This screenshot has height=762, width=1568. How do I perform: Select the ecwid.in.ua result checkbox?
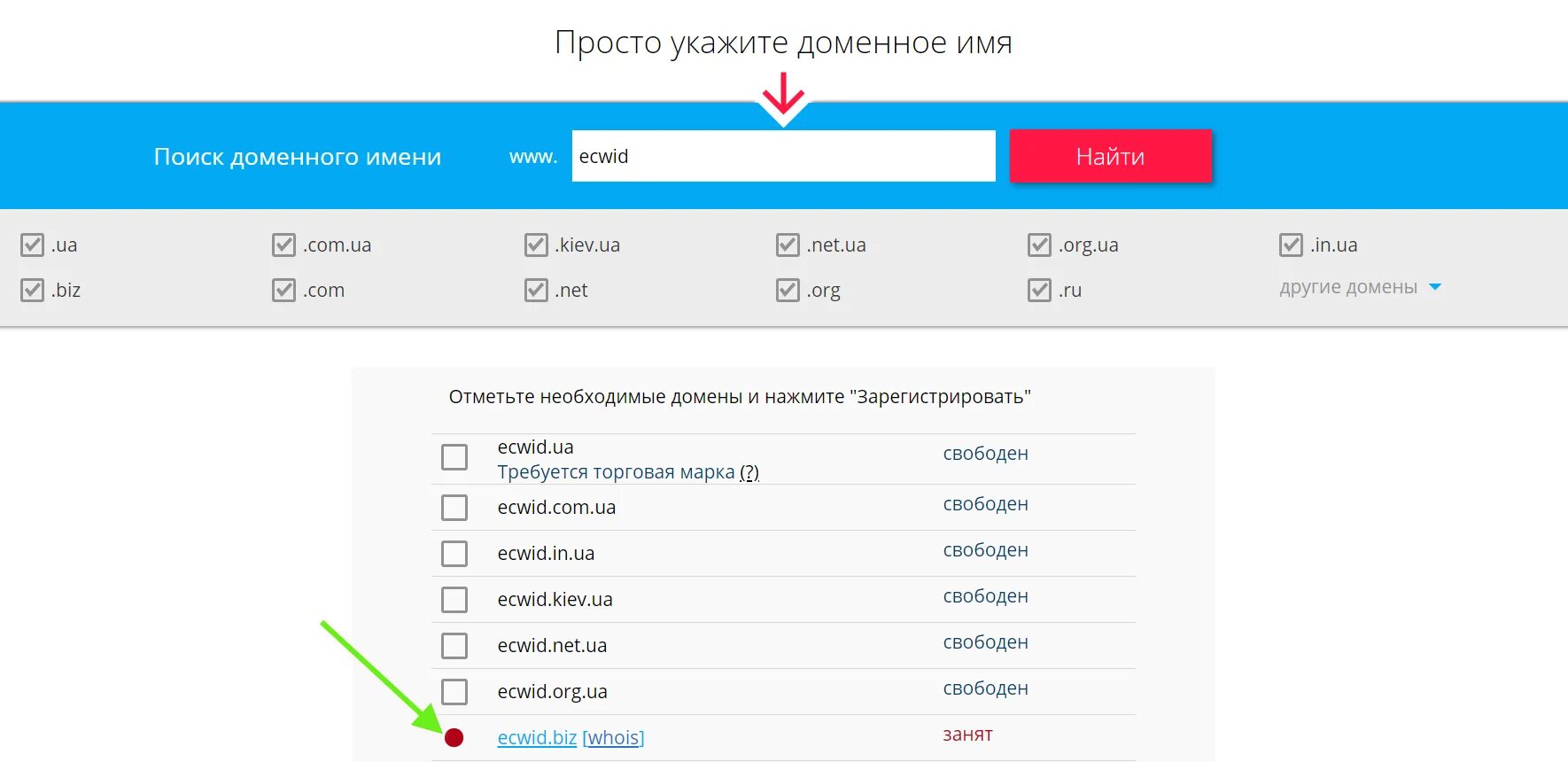click(x=454, y=554)
